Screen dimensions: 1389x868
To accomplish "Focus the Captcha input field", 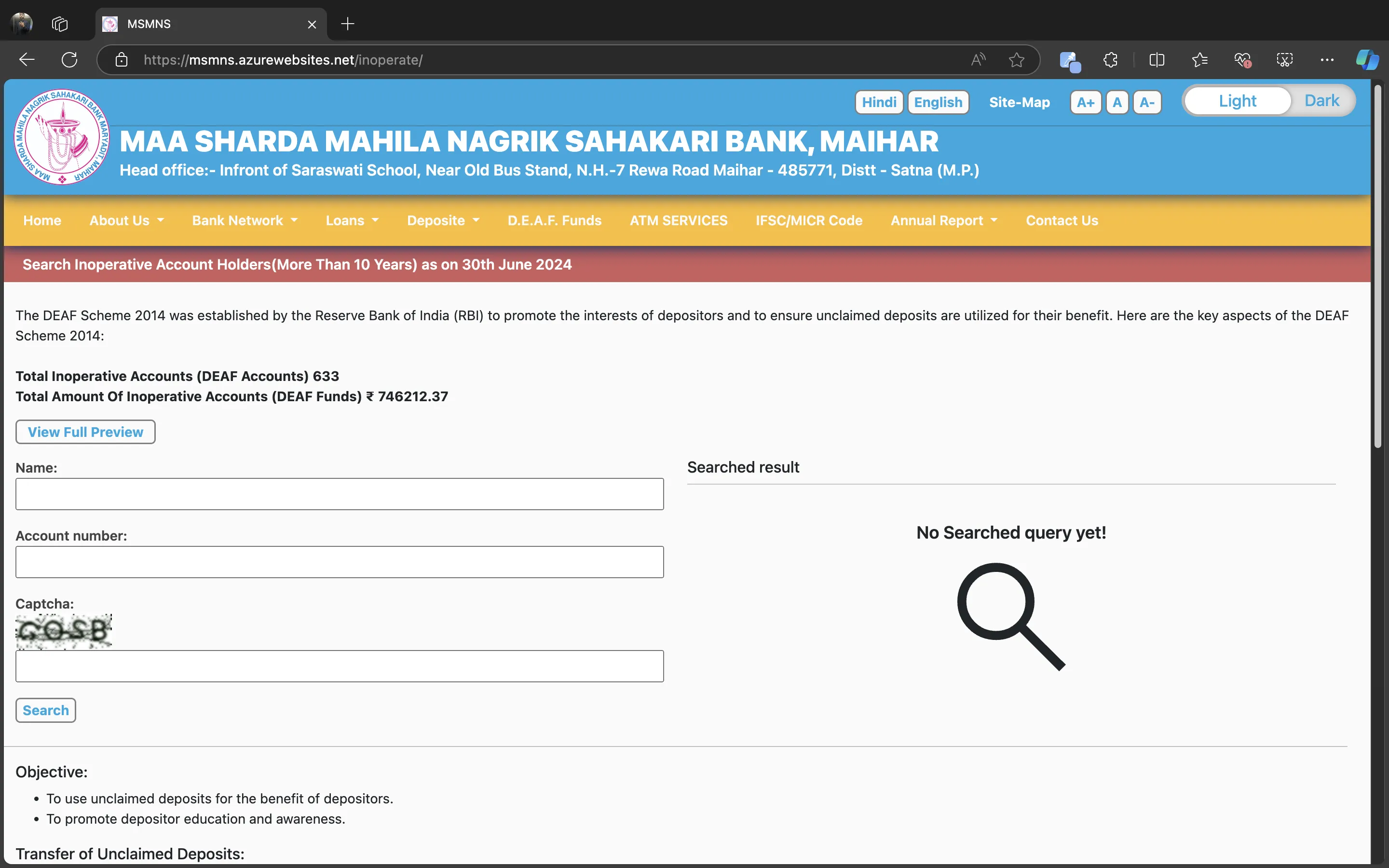I will (339, 666).
